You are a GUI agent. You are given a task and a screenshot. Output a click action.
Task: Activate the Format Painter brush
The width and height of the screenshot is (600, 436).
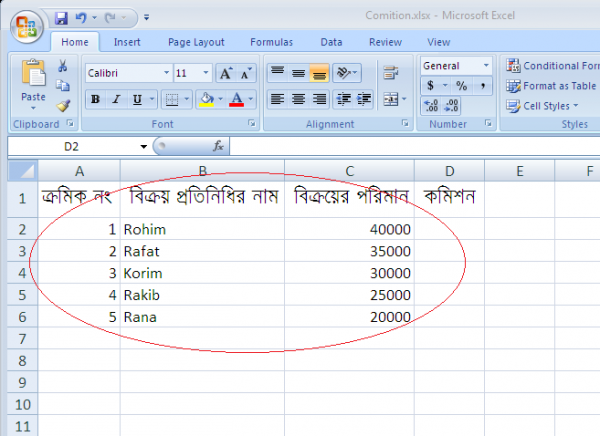63,105
